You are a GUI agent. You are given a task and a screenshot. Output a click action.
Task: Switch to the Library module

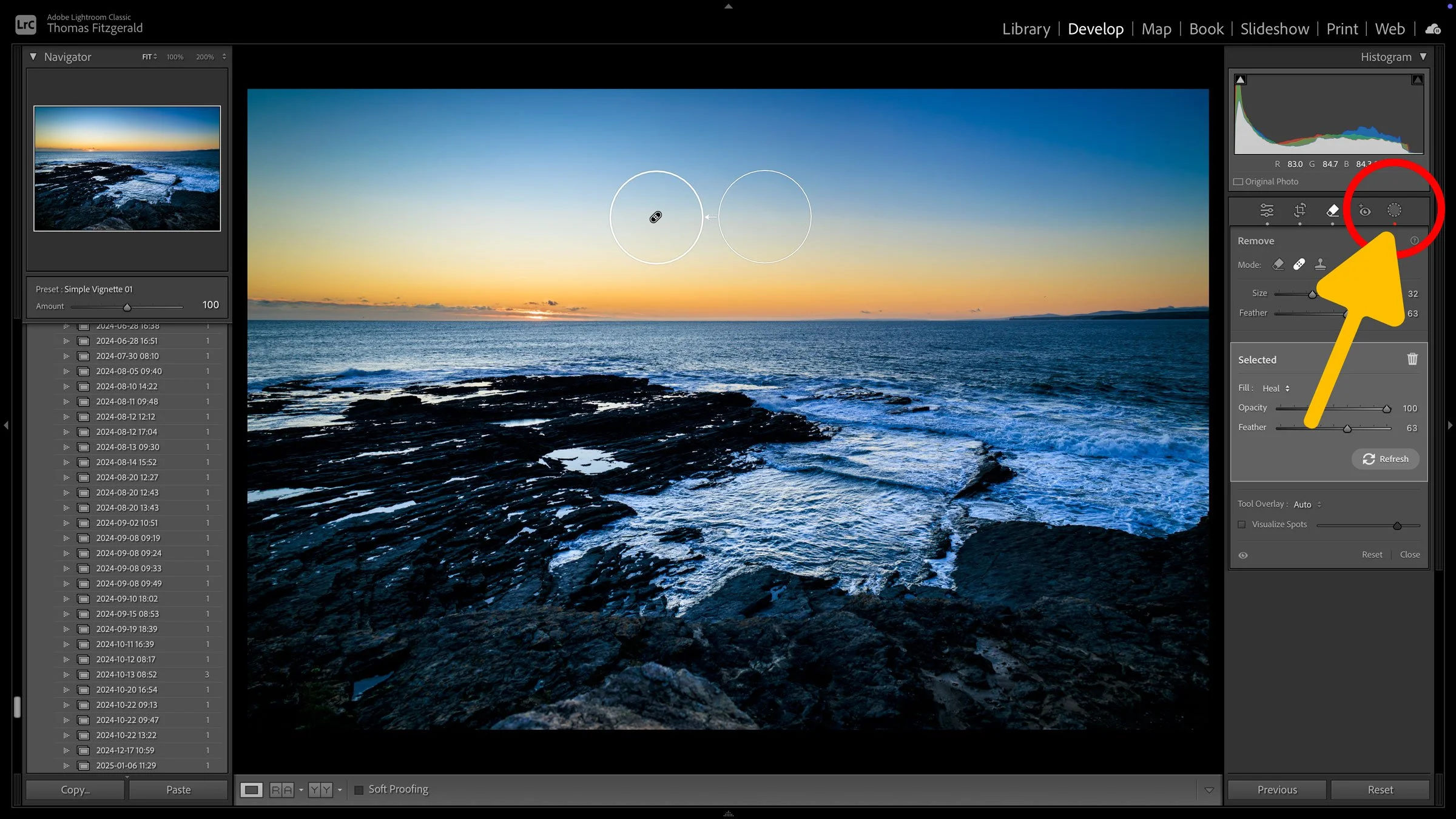1026,29
